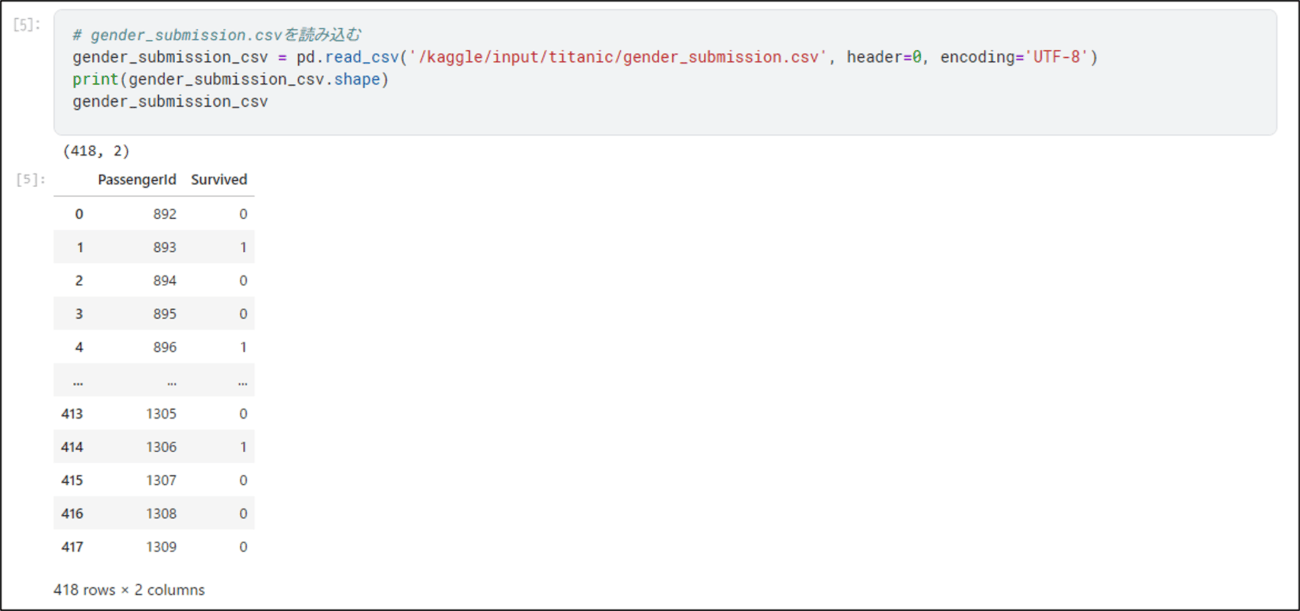Click the last code line 'gender_submission_csv'
The height and width of the screenshot is (611, 1300).
point(170,101)
